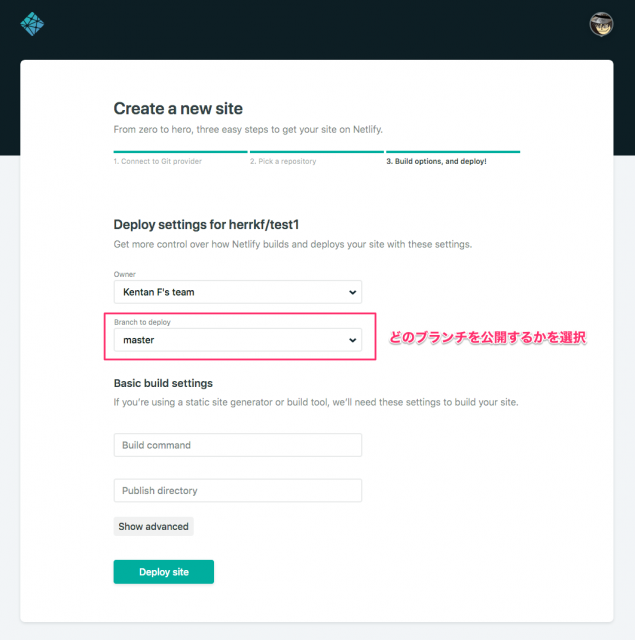Open the user avatar menu
The image size is (635, 640).
click(x=601, y=24)
